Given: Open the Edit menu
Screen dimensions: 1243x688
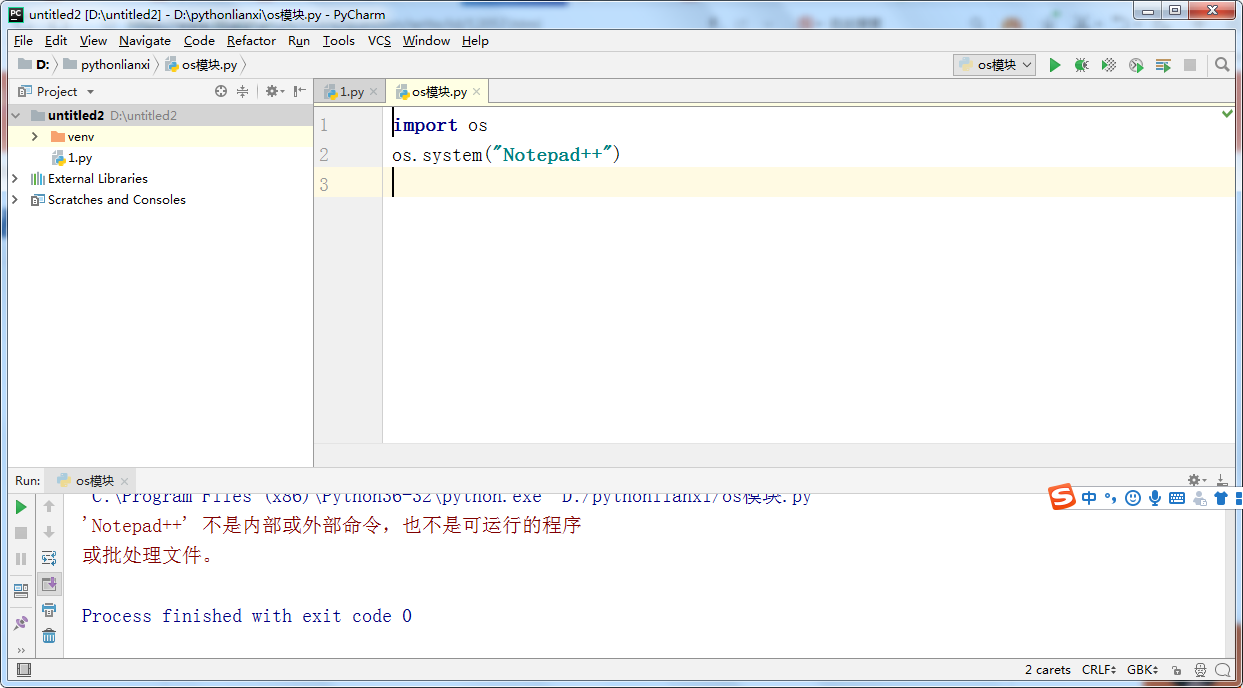Looking at the screenshot, I should [x=56, y=41].
